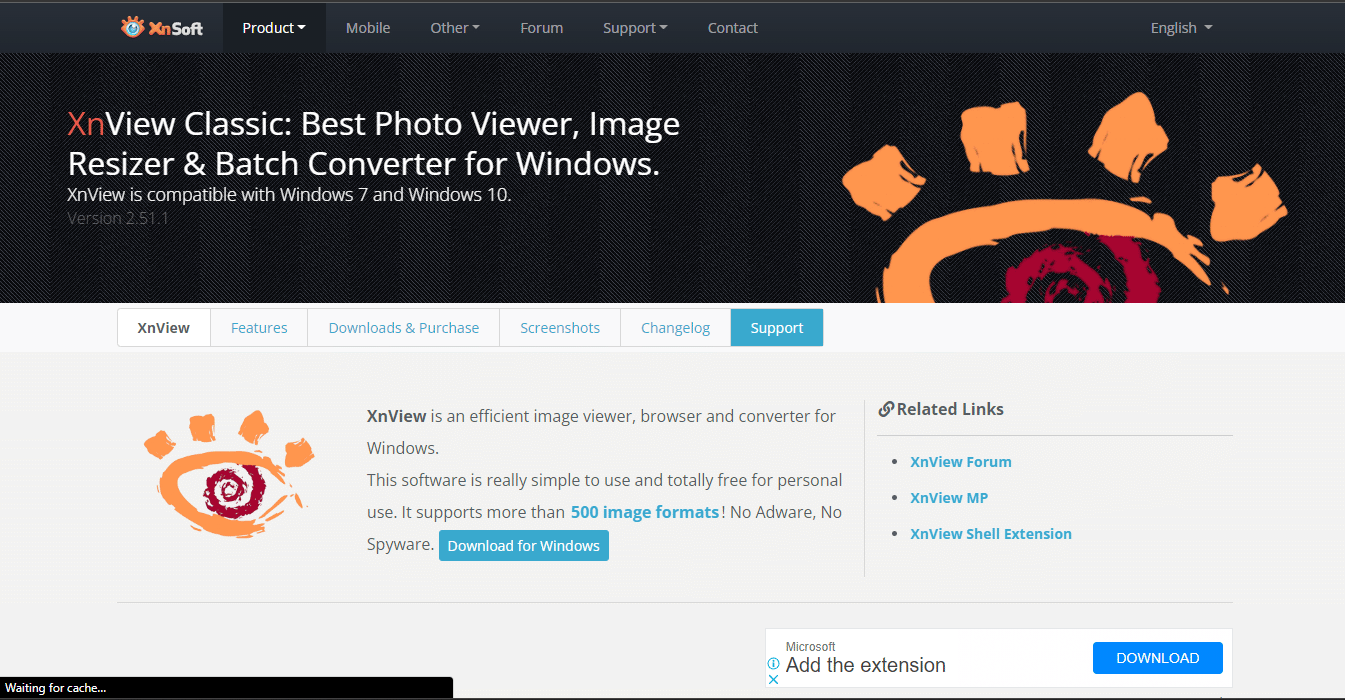Open the Forum nav item

(x=542, y=28)
